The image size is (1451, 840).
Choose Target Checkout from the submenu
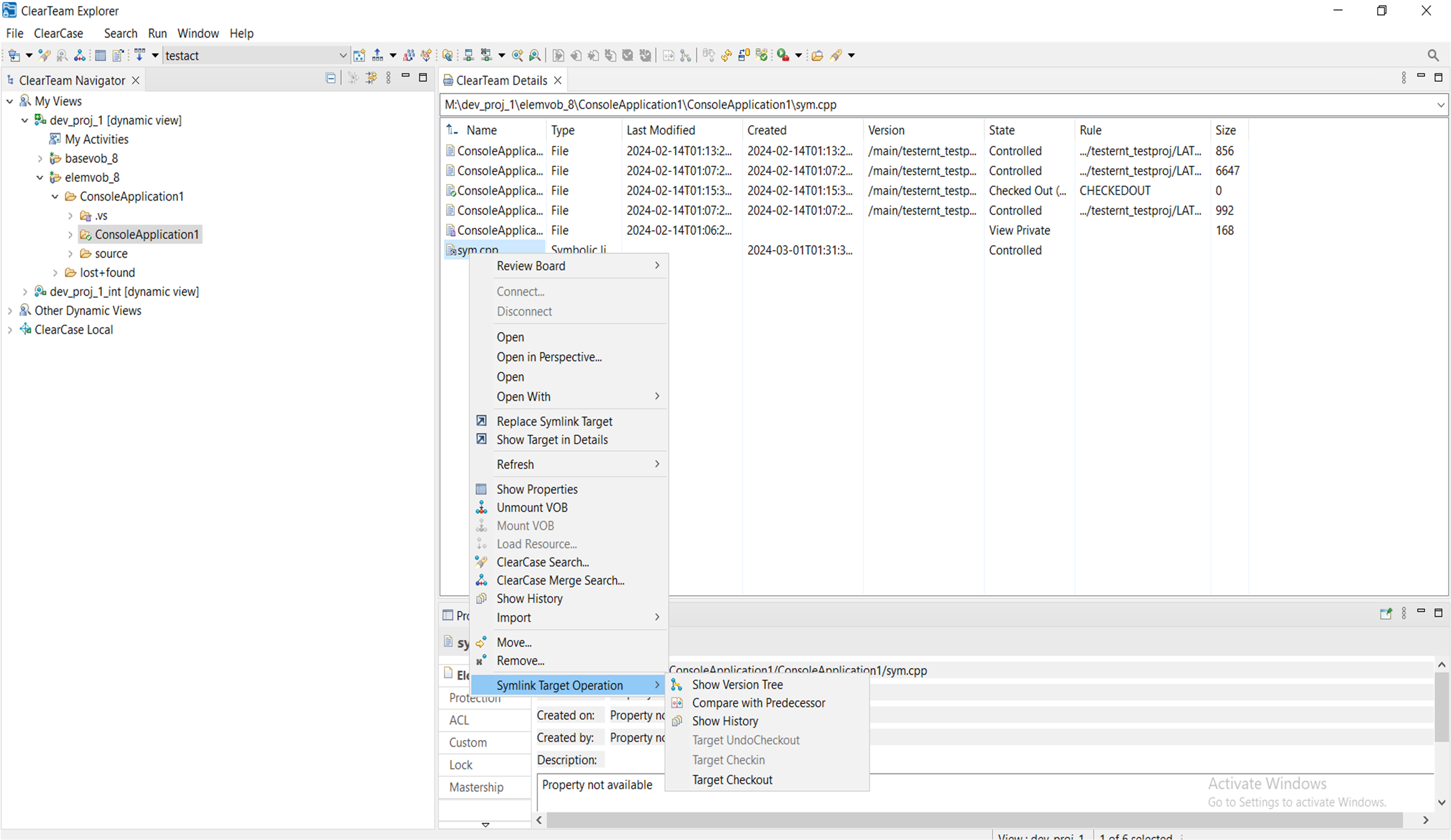point(767,780)
